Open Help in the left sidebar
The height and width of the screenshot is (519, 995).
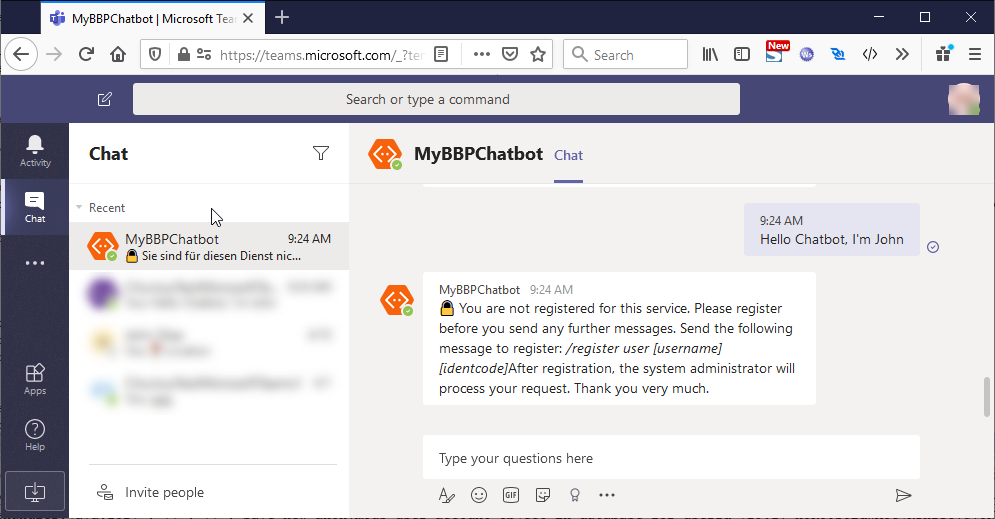coord(35,435)
